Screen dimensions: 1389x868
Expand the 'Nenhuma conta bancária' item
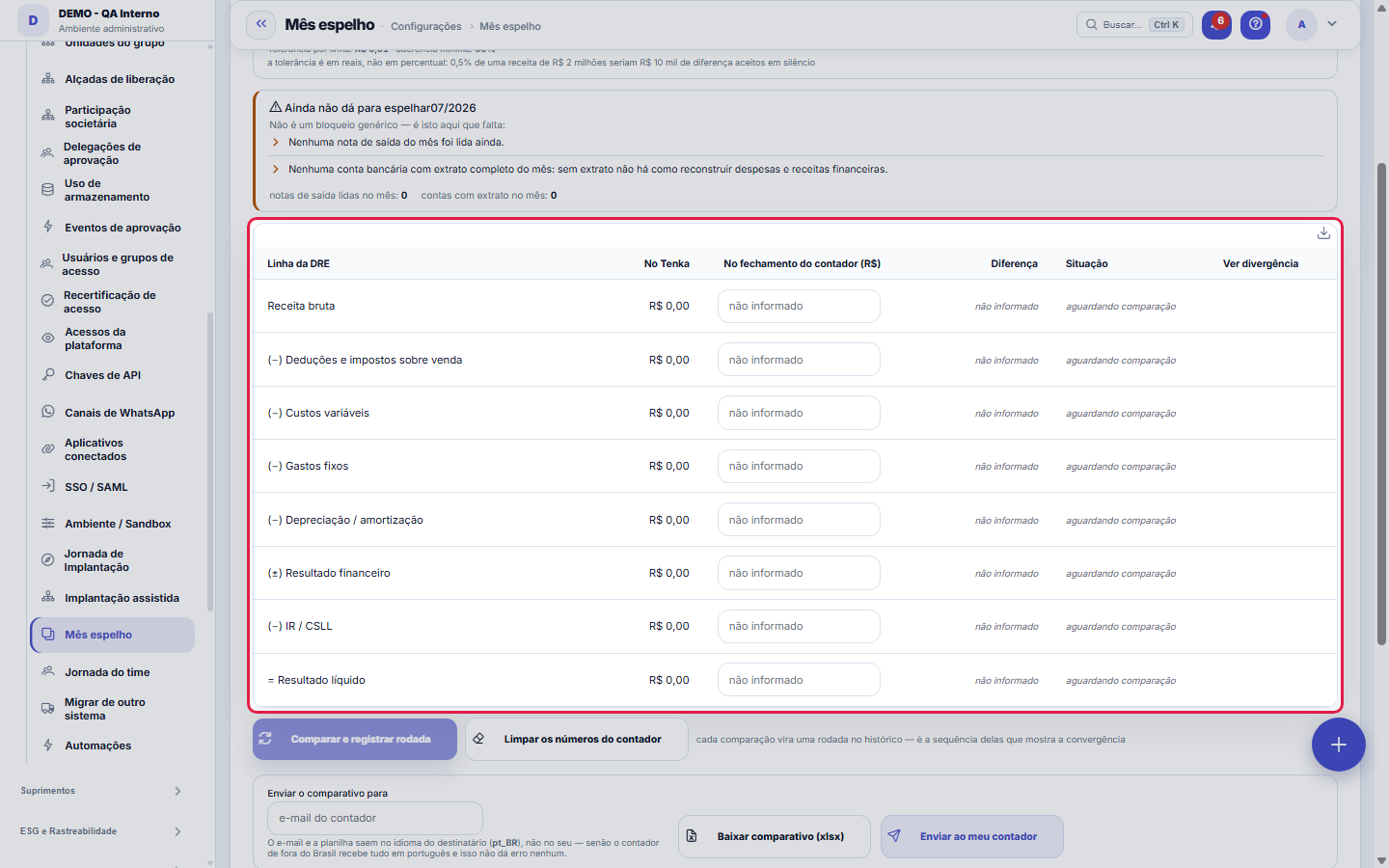(x=276, y=169)
